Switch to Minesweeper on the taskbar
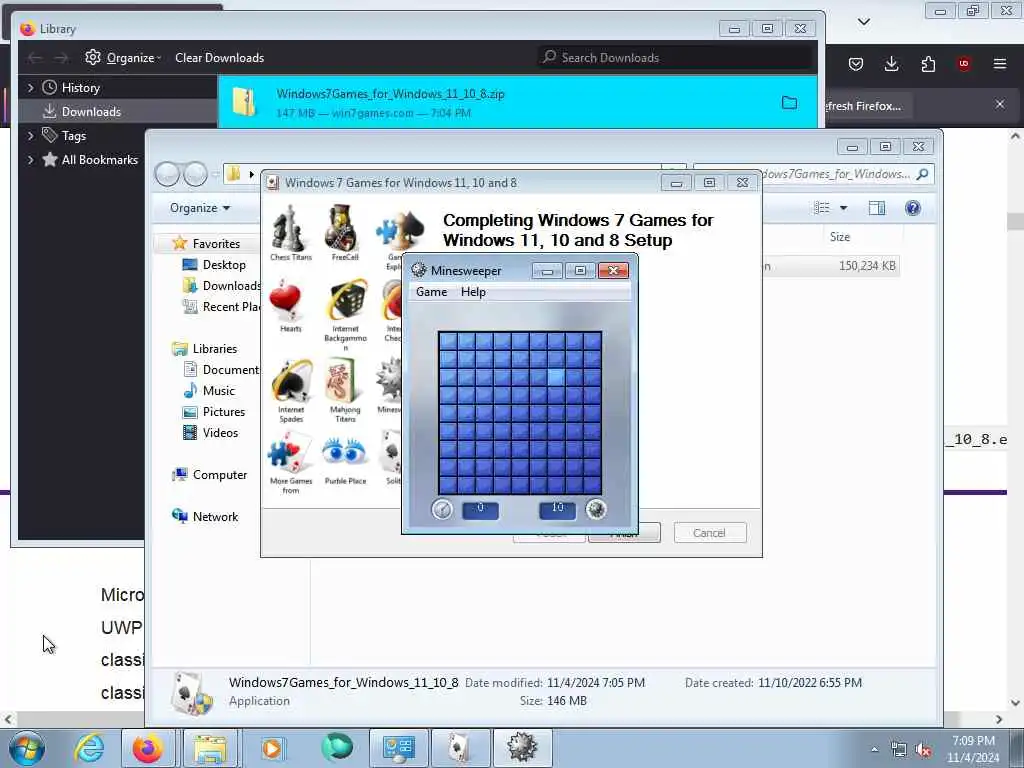 [522, 748]
